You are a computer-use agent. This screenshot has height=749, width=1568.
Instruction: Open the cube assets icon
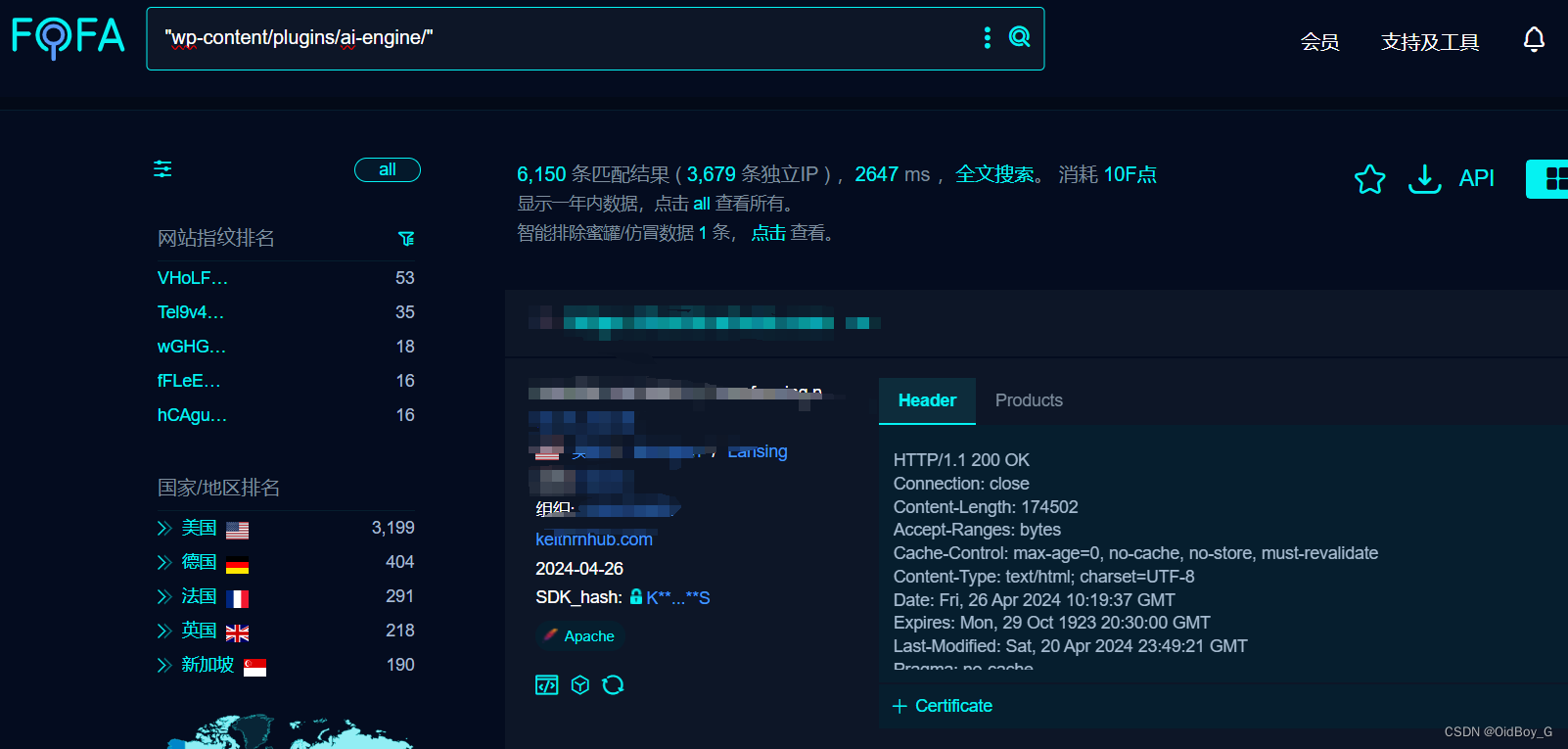click(580, 684)
